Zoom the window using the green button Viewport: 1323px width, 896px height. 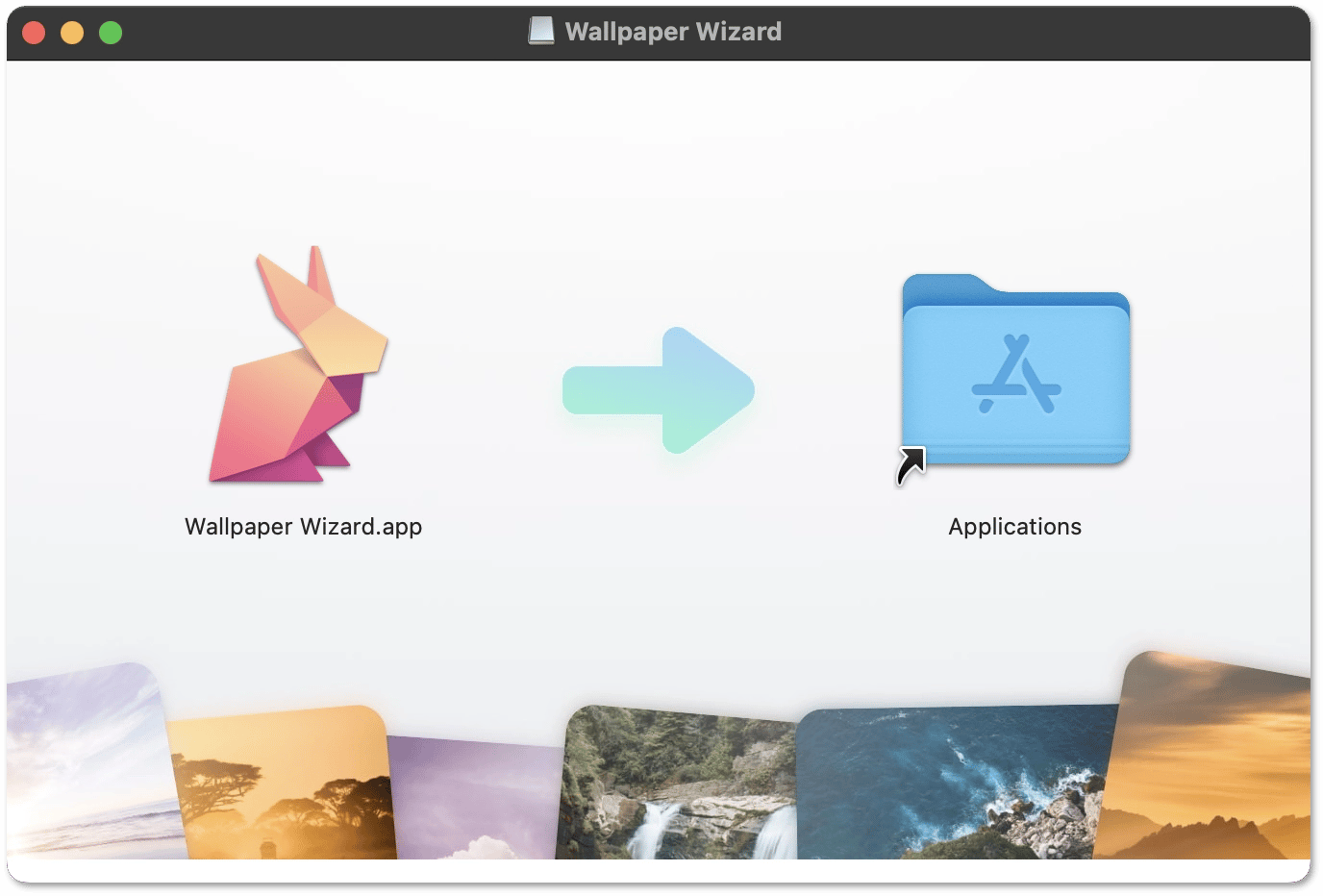point(111,33)
